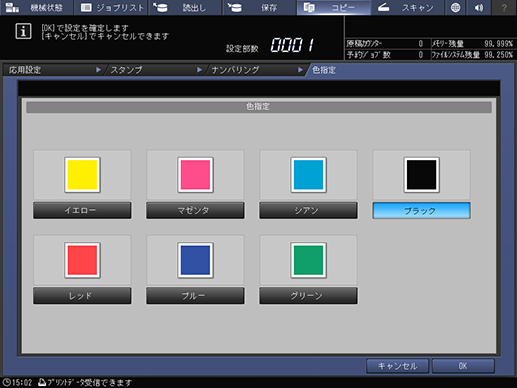Select the イエロー yellow button

click(x=82, y=210)
